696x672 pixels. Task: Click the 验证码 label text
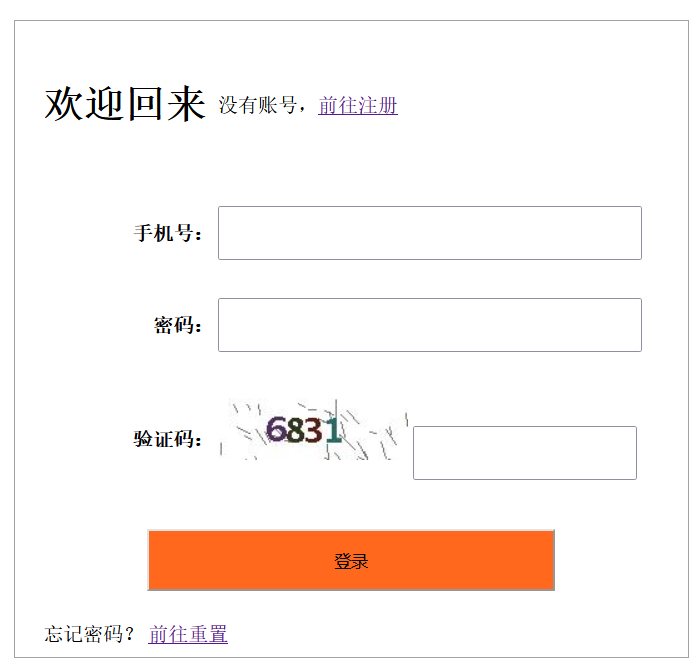168,439
